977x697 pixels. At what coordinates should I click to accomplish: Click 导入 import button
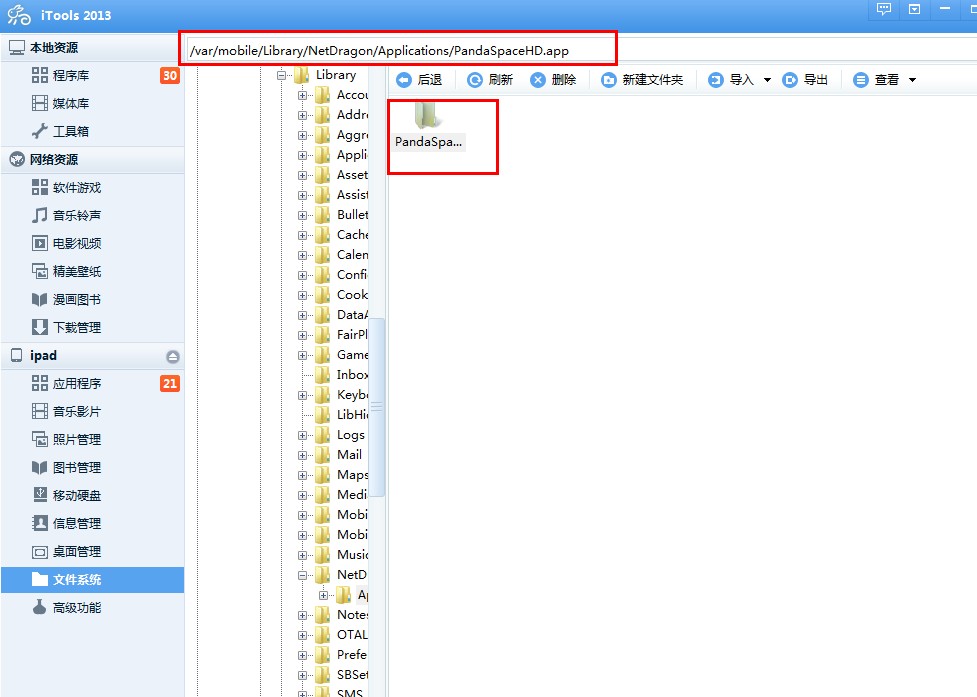pos(732,80)
